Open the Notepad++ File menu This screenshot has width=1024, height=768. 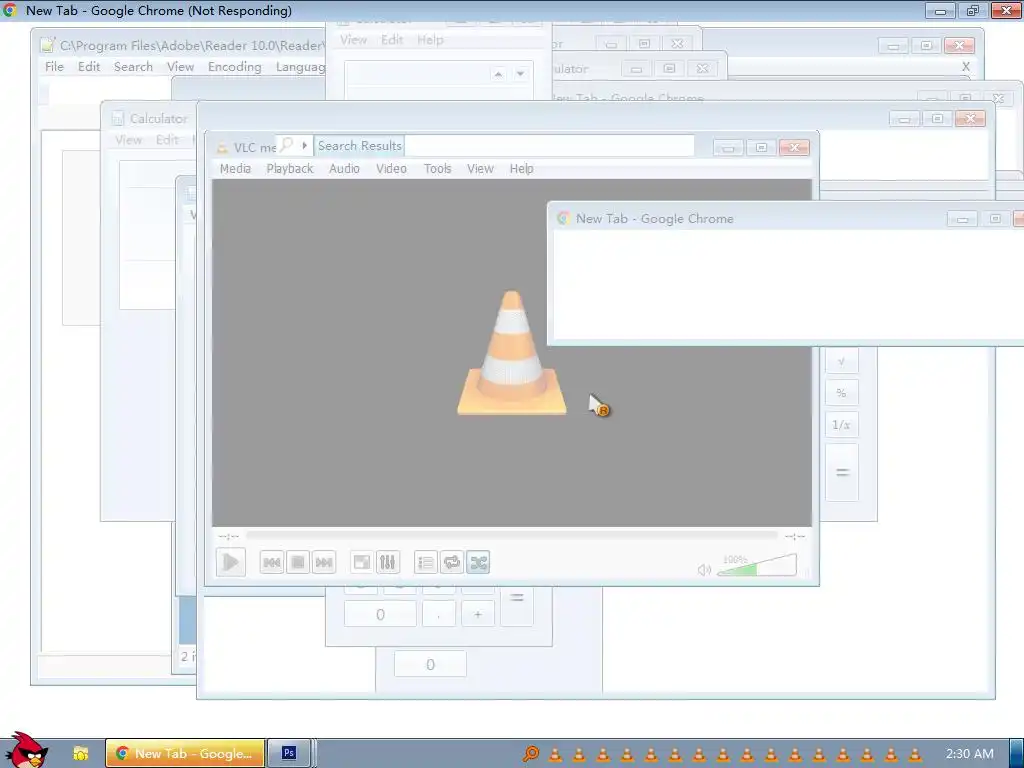(x=54, y=67)
